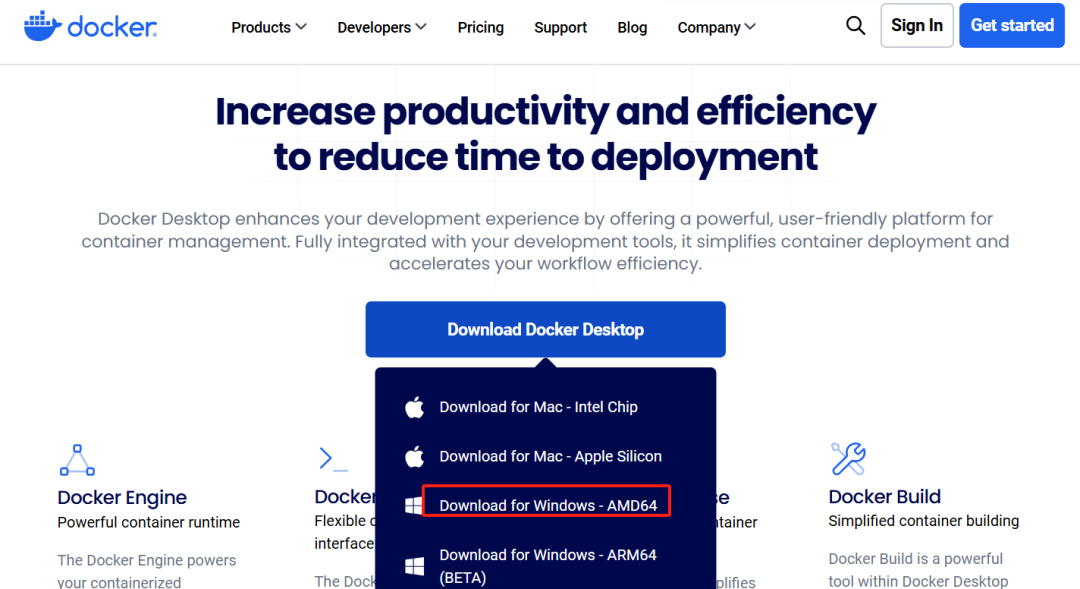Click the Windows icon beside AMD64 download
The height and width of the screenshot is (589, 1080).
[414, 506]
